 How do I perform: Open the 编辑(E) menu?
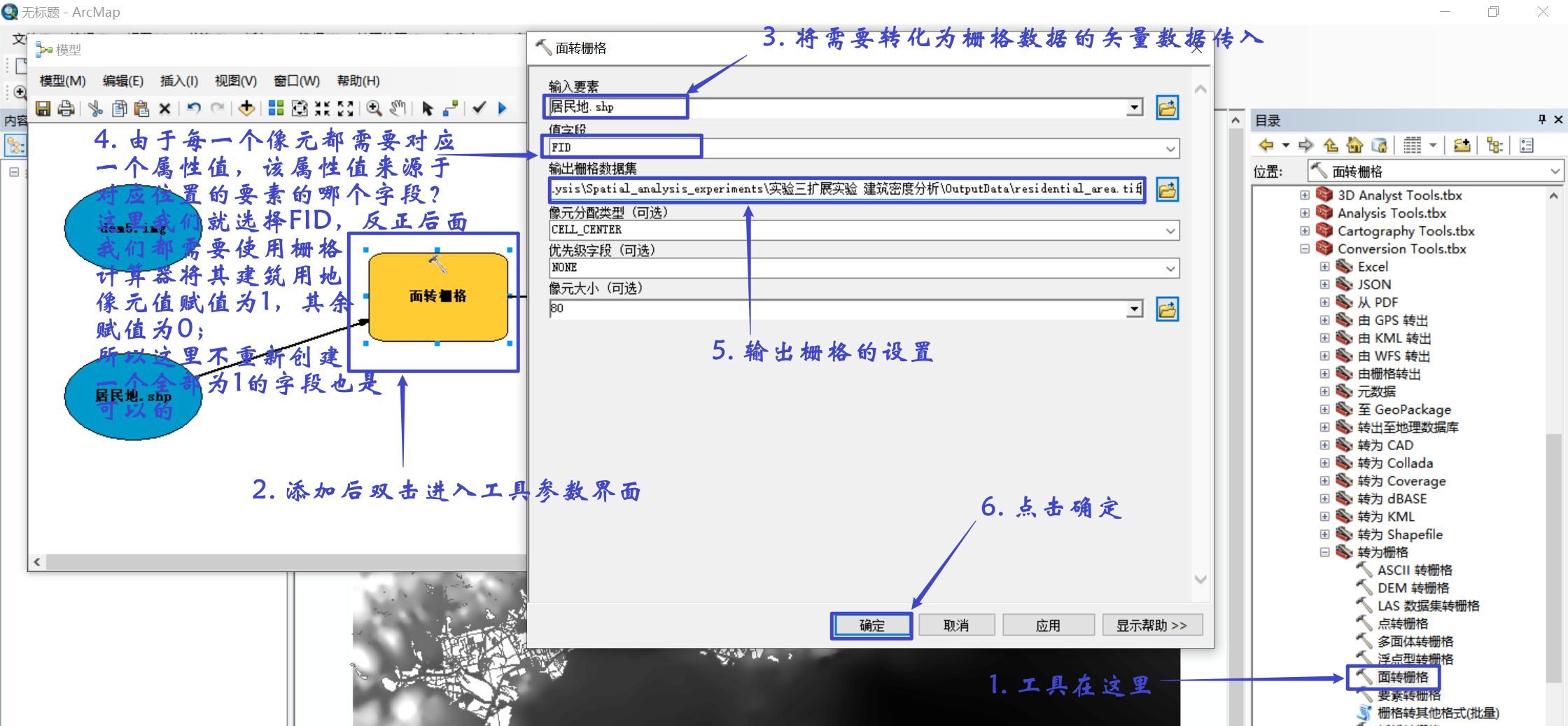[122, 81]
